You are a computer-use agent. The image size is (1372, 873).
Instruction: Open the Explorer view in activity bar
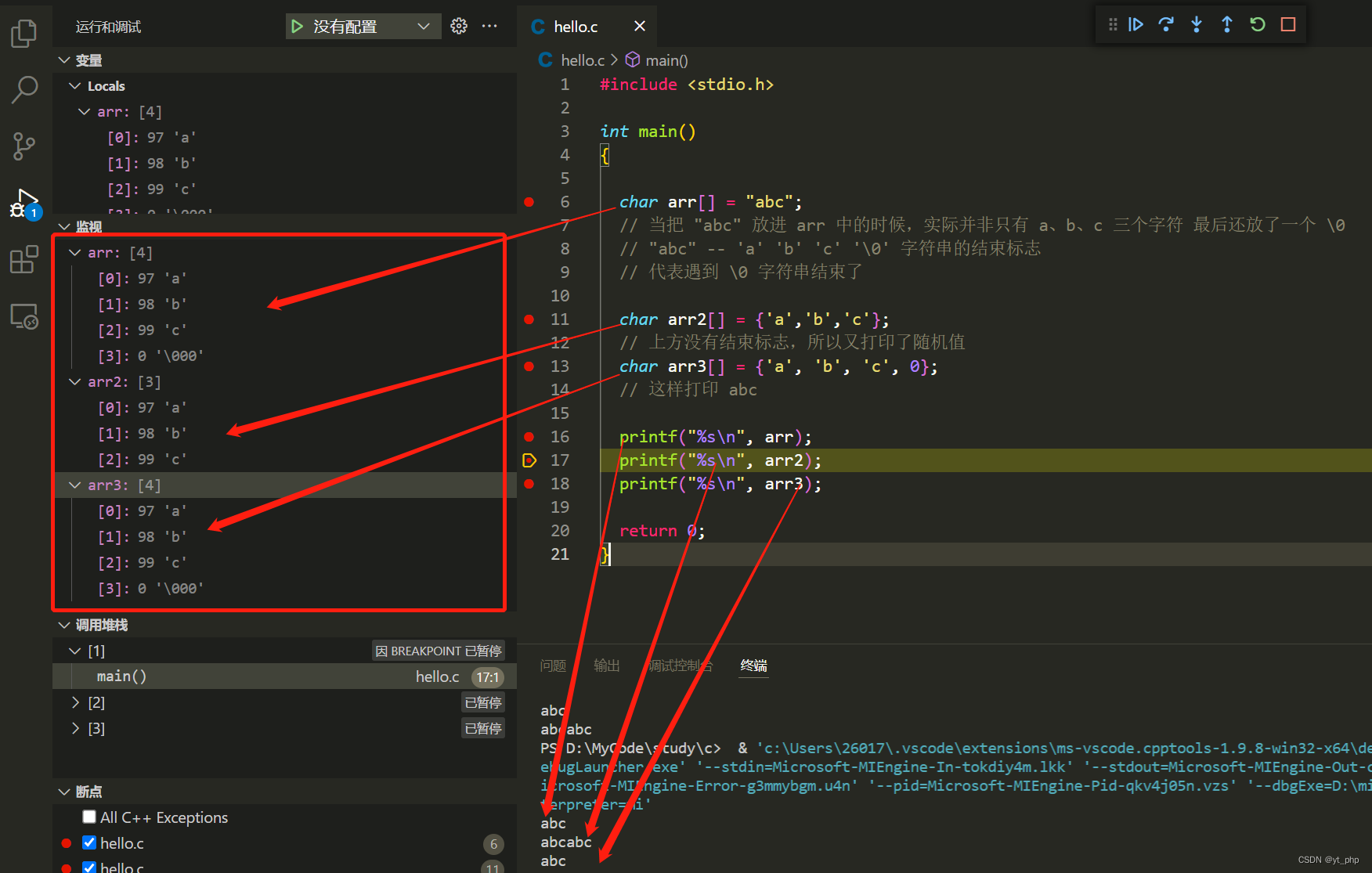[24, 33]
